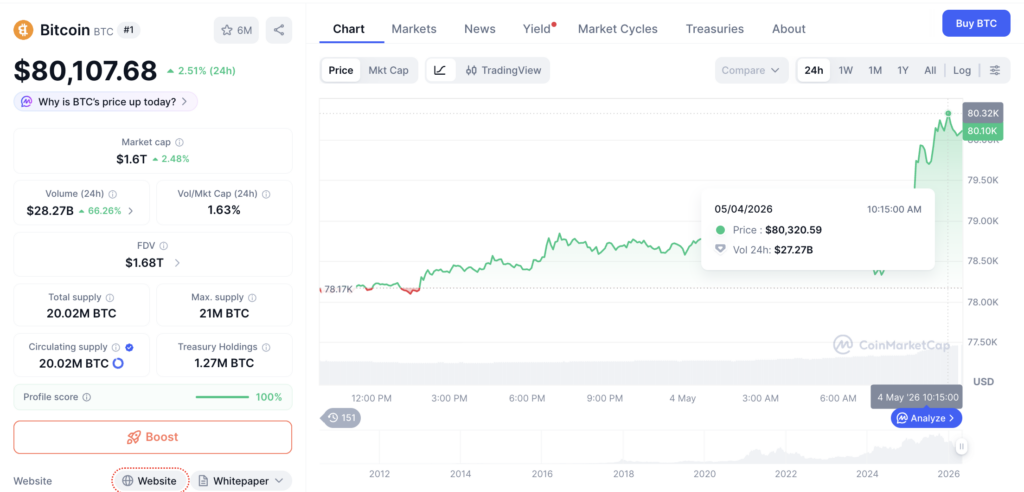
Task: Switch to TradingView chart mode
Action: point(504,71)
